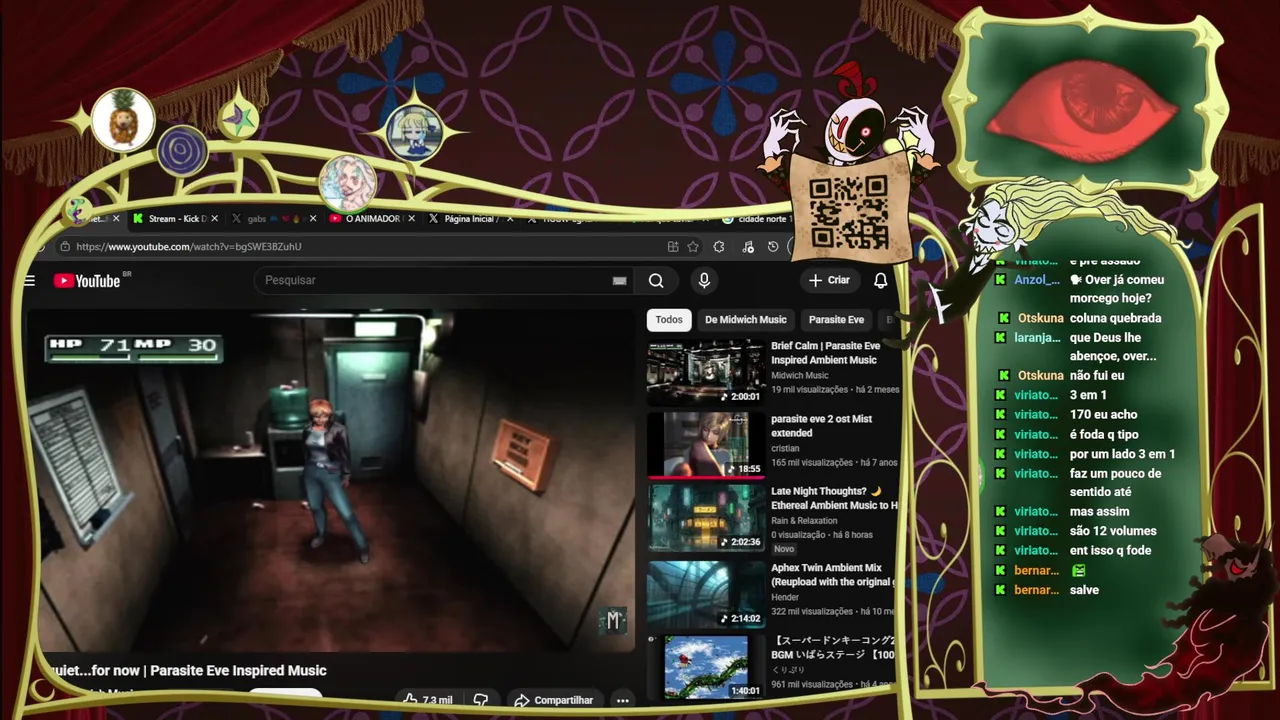The image size is (1280, 720).
Task: Go to YouTube home via logo
Action: pyautogui.click(x=87, y=281)
